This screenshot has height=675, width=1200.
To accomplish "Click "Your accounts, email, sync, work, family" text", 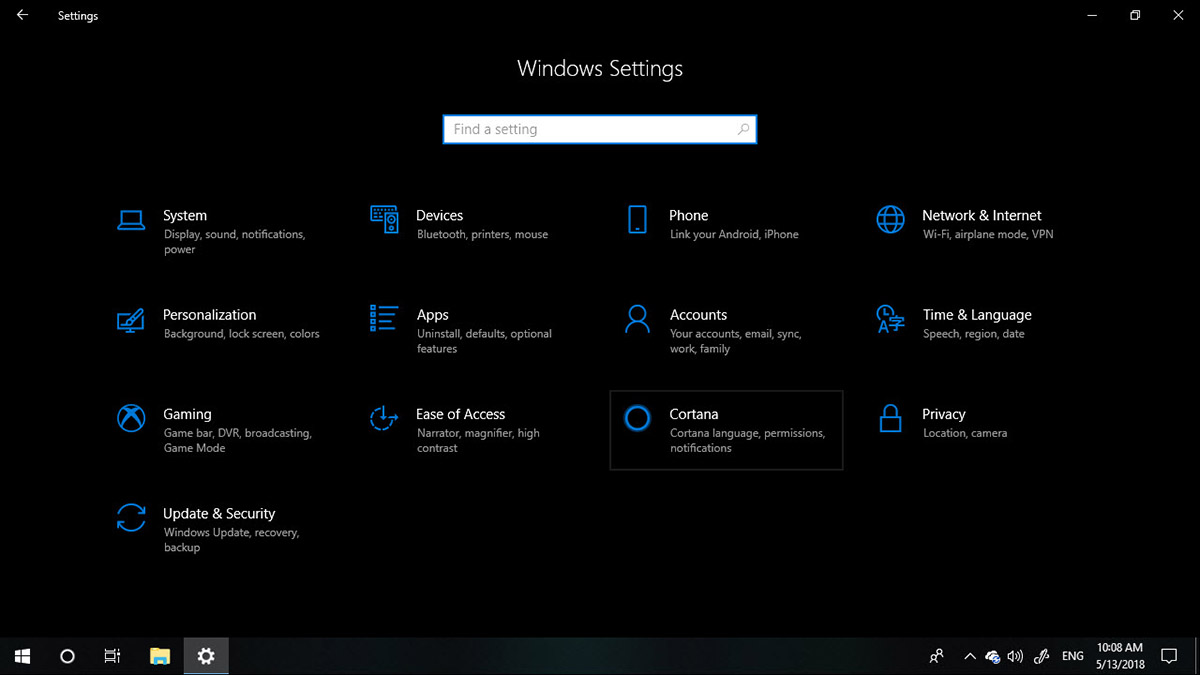I will coord(736,341).
